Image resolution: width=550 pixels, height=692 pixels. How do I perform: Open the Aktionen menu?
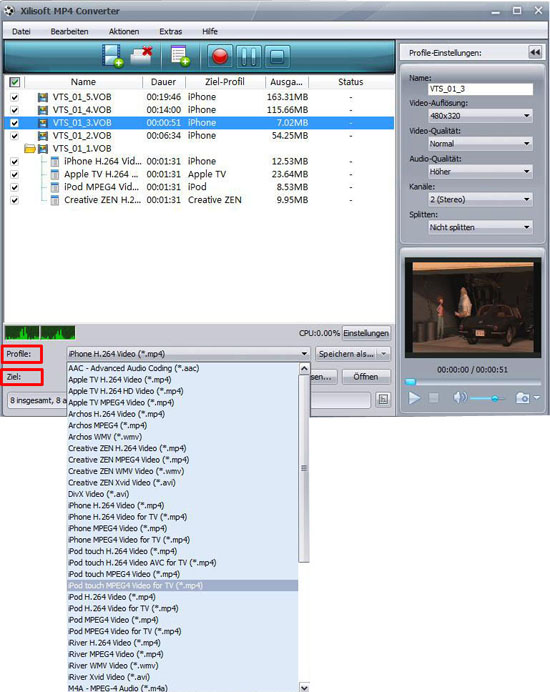coord(124,31)
